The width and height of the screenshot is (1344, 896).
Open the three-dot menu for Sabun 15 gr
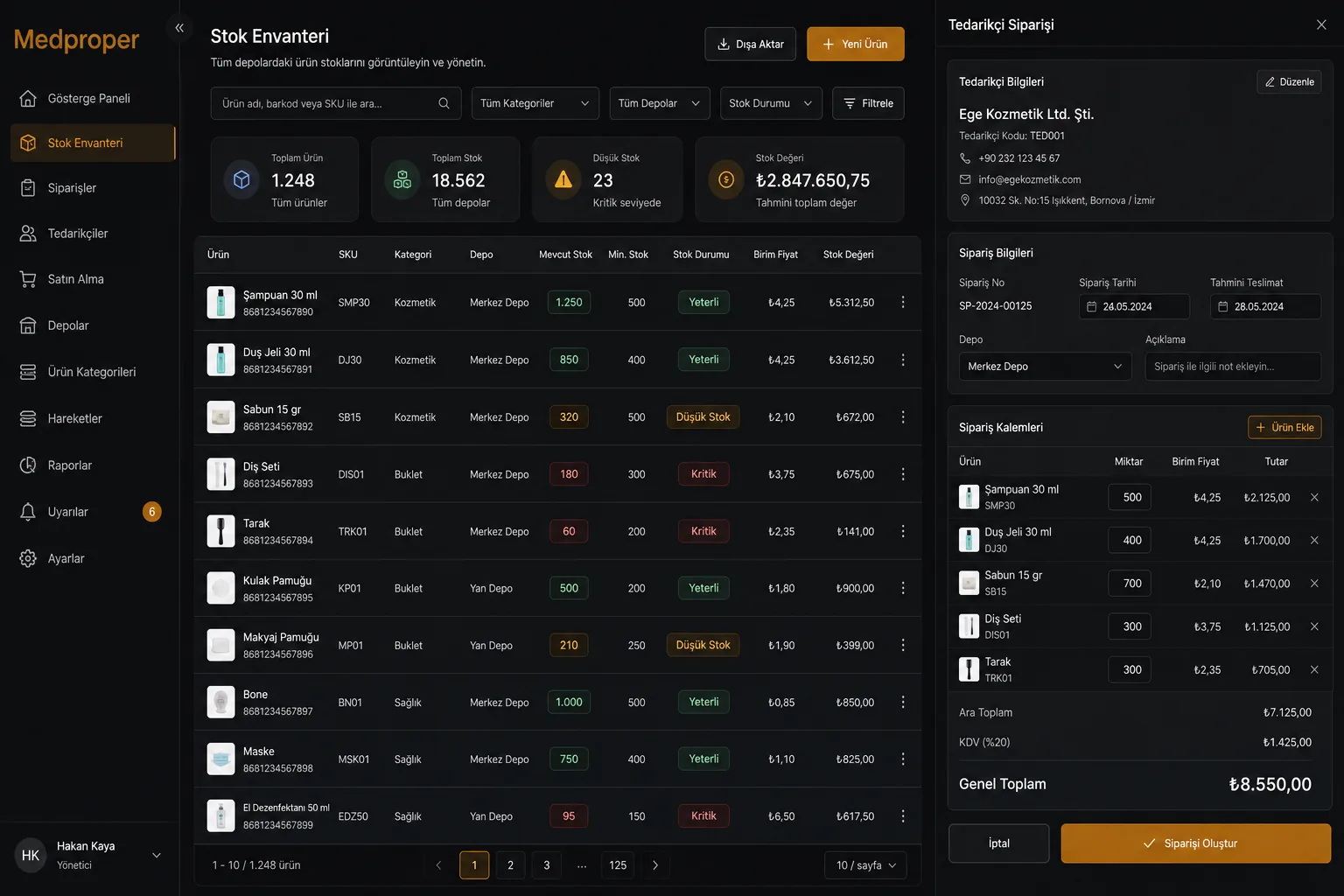coord(903,417)
